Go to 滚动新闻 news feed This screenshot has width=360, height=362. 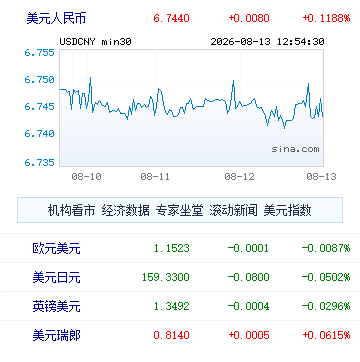click(x=233, y=210)
